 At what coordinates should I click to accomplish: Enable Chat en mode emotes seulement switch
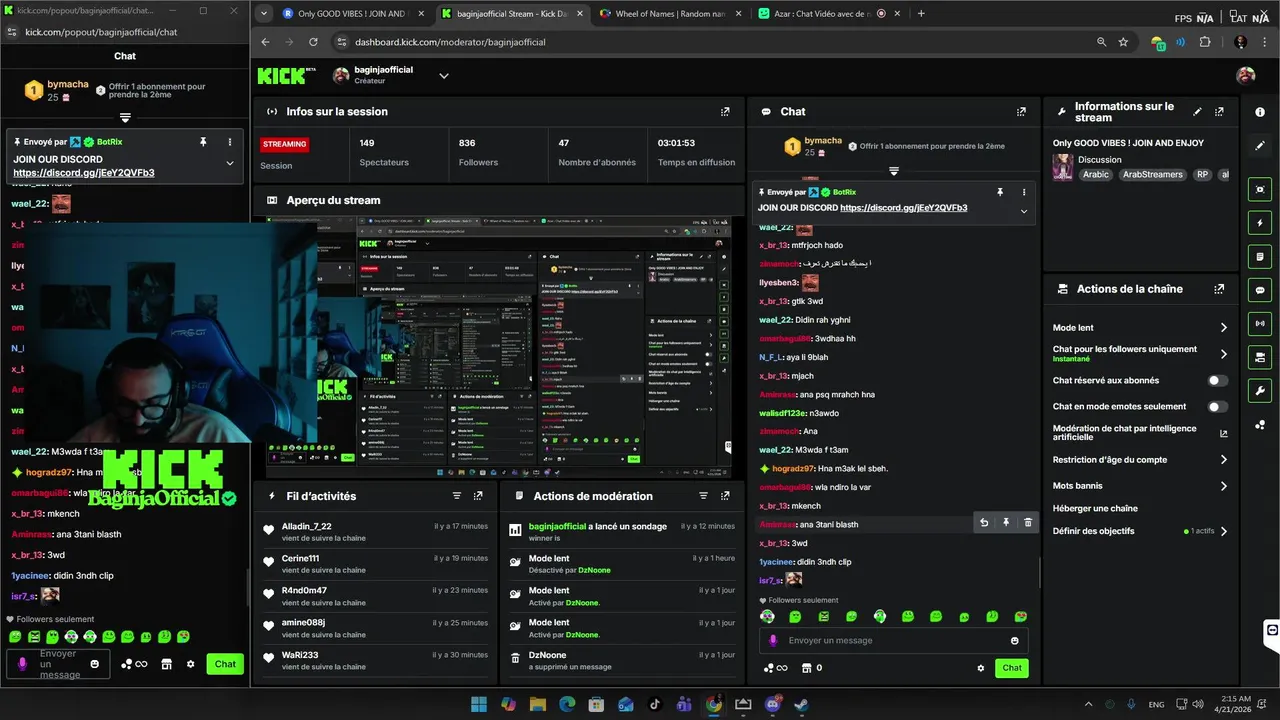coord(1217,407)
